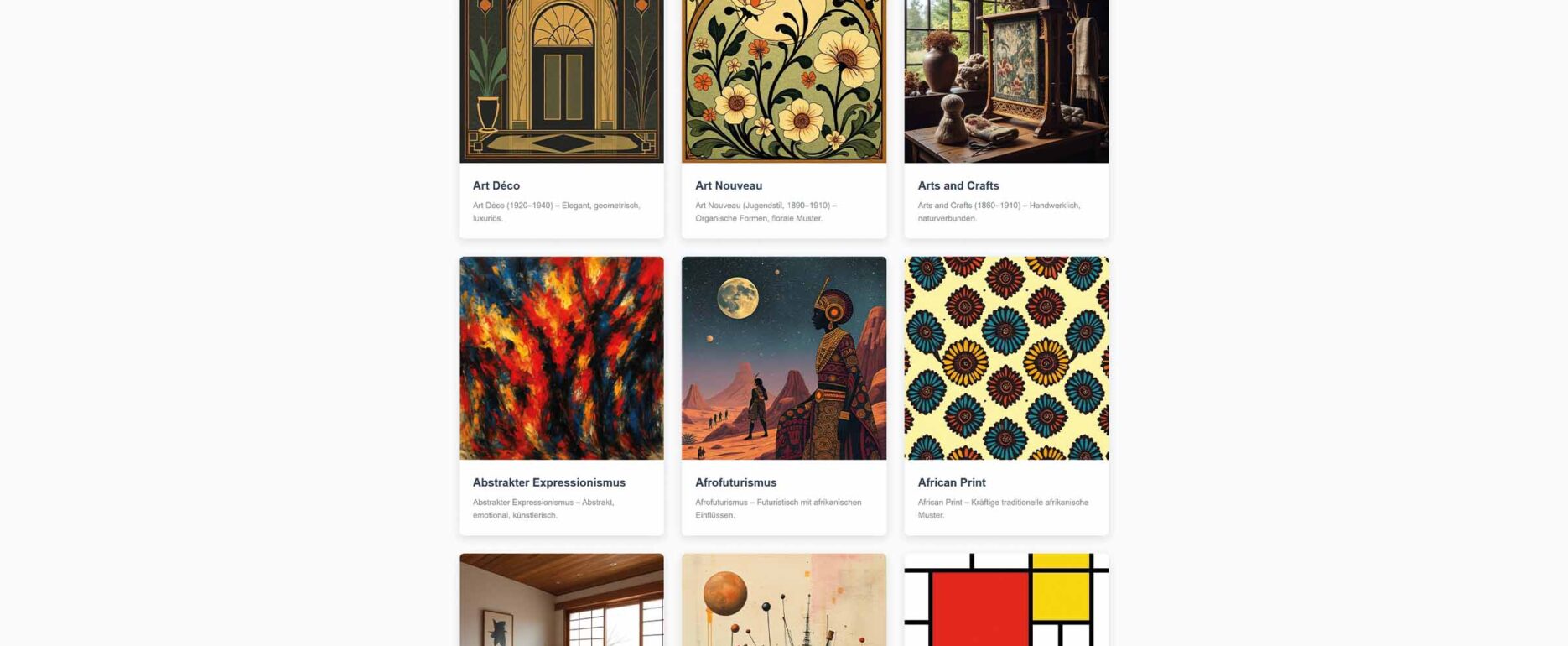Viewport: 1568px width, 646px height.
Task: Open the Arts and Crafts title link
Action: [x=958, y=185]
